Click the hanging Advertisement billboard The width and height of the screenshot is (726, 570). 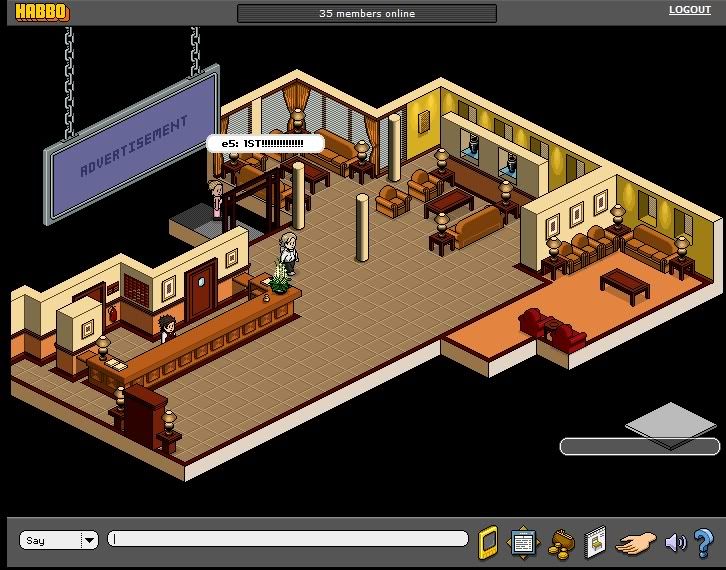coord(132,145)
